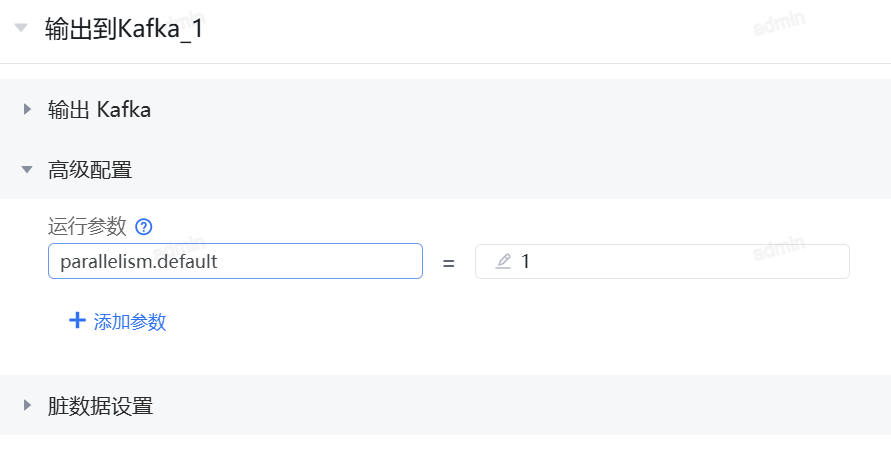The image size is (891, 458).
Task: Click the digit 1 in the value field
Action: (x=526, y=262)
